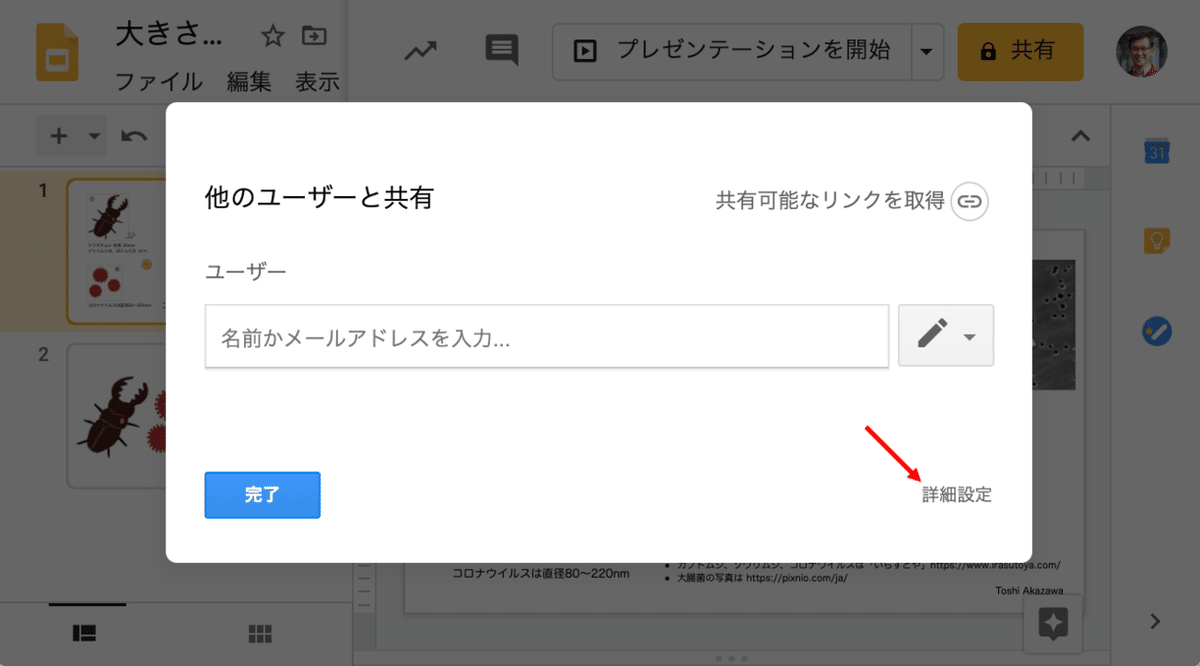Select slide 2 beetle thumbnail
This screenshot has width=1200, height=666.
(x=116, y=415)
